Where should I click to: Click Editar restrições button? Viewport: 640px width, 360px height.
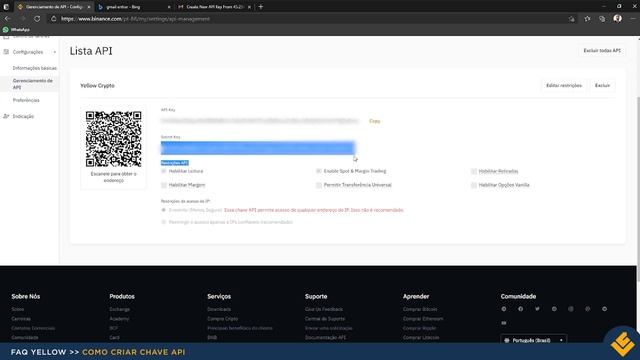[x=564, y=86]
